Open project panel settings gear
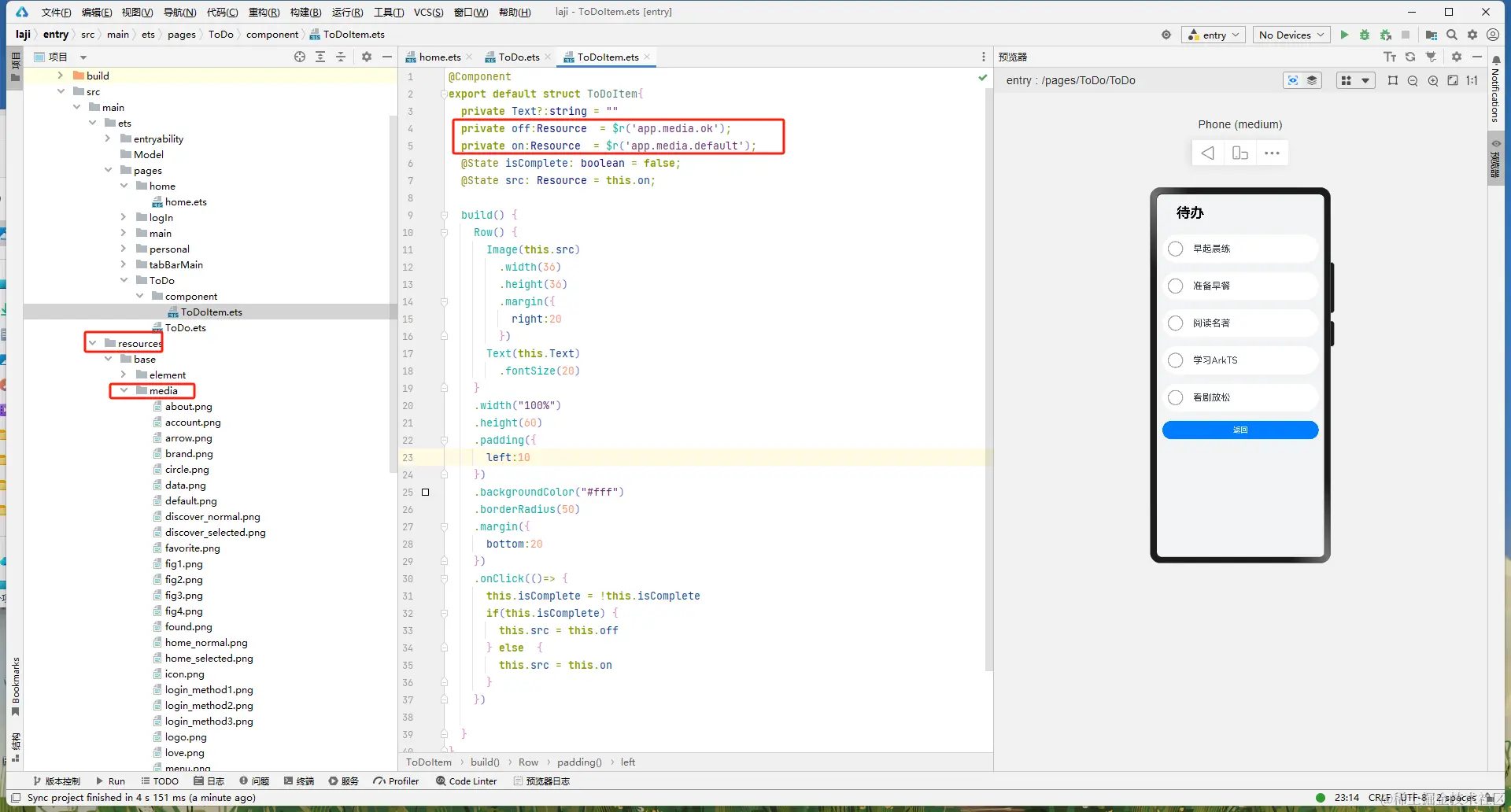Viewport: 1511px width, 812px height. pyautogui.click(x=367, y=57)
